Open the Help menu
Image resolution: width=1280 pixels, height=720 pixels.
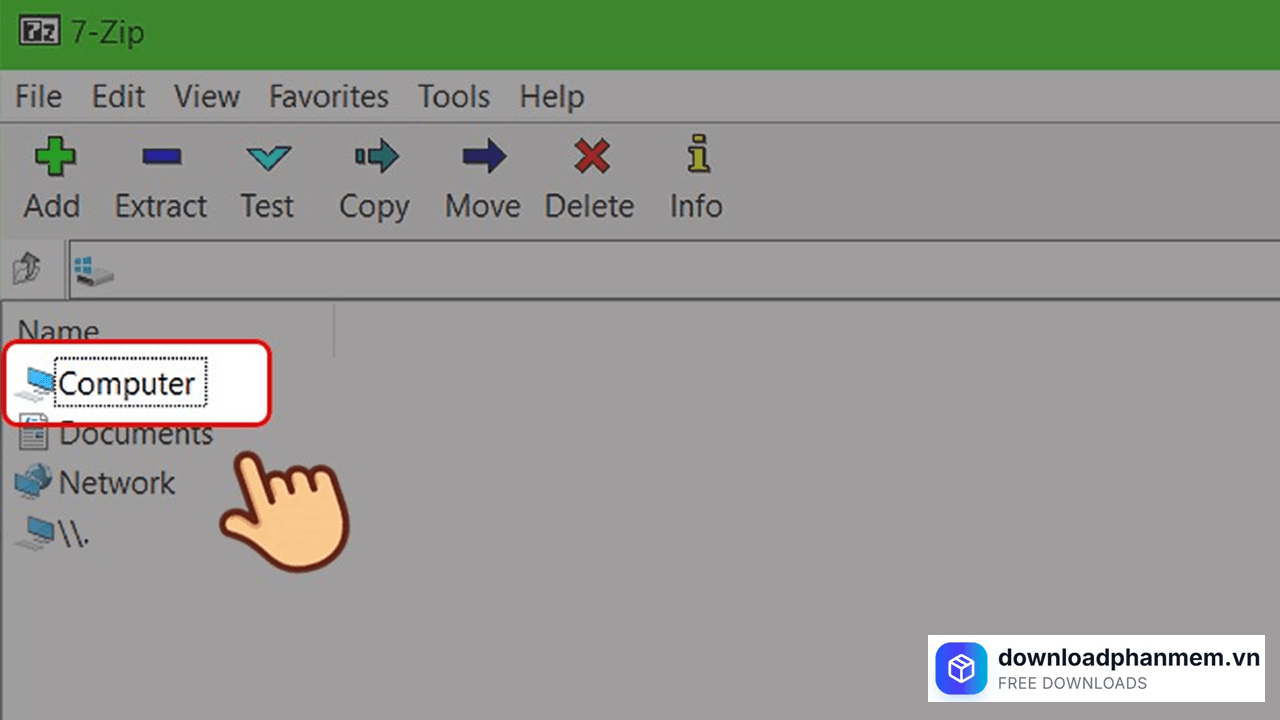[551, 97]
